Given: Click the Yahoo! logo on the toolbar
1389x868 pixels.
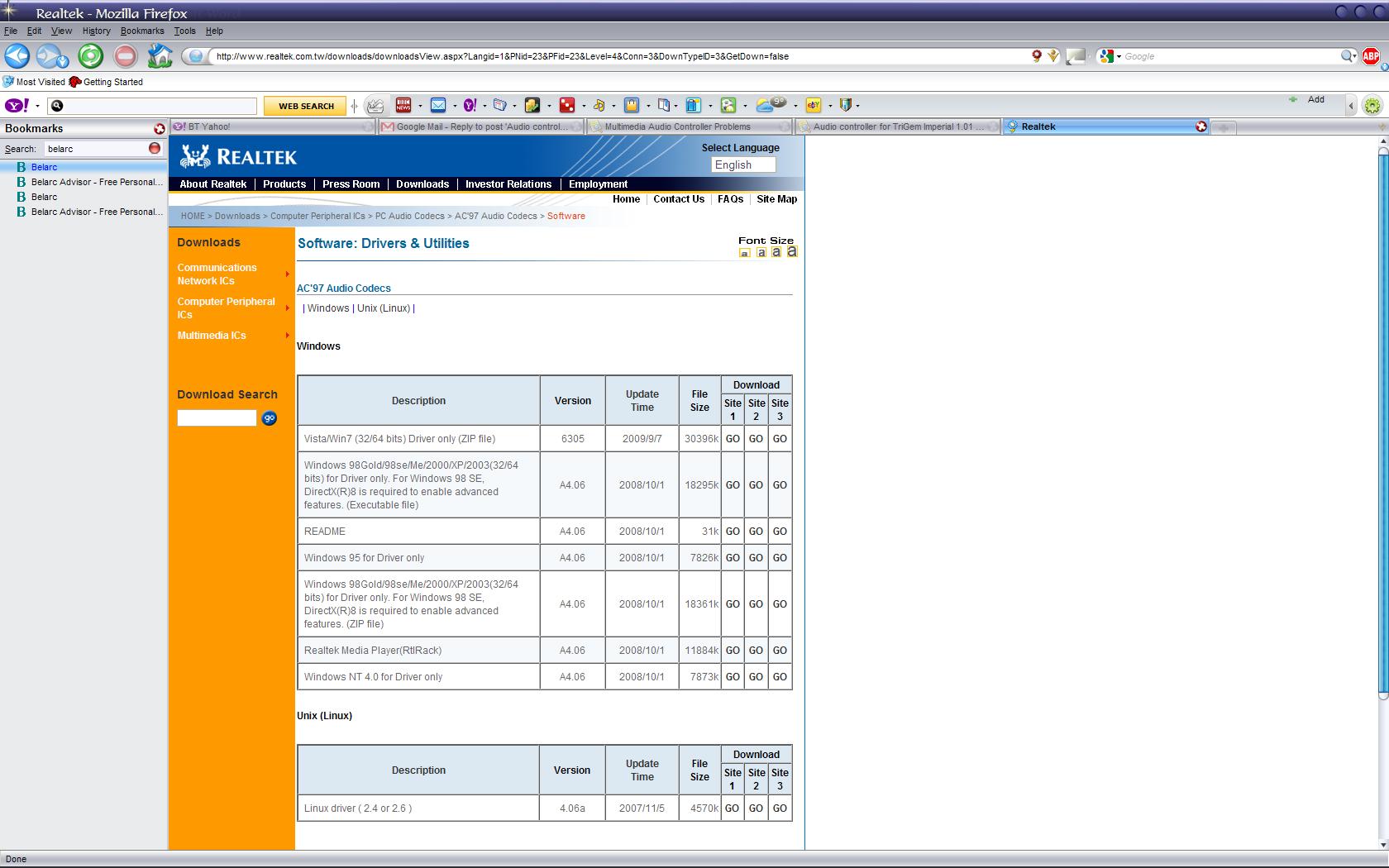Looking at the screenshot, I should (x=17, y=106).
